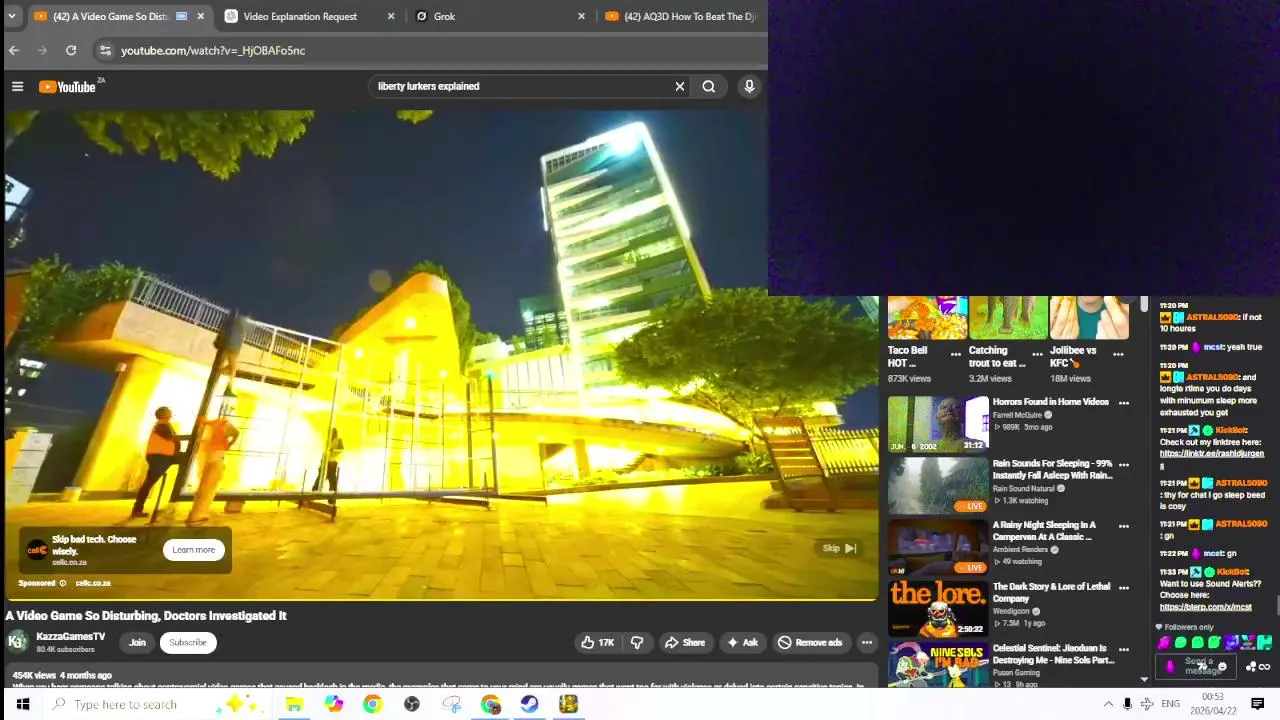Open the Ask AI button
The height and width of the screenshot is (720, 1280).
click(742, 642)
